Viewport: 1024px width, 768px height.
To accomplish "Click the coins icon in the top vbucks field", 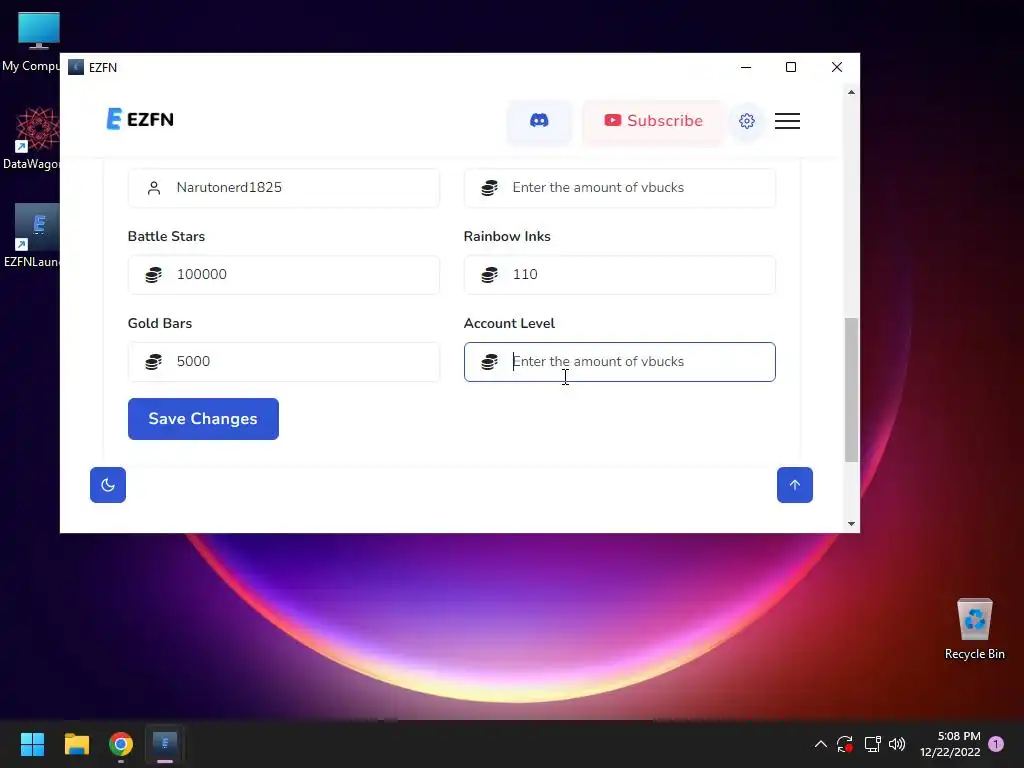I will tap(489, 188).
